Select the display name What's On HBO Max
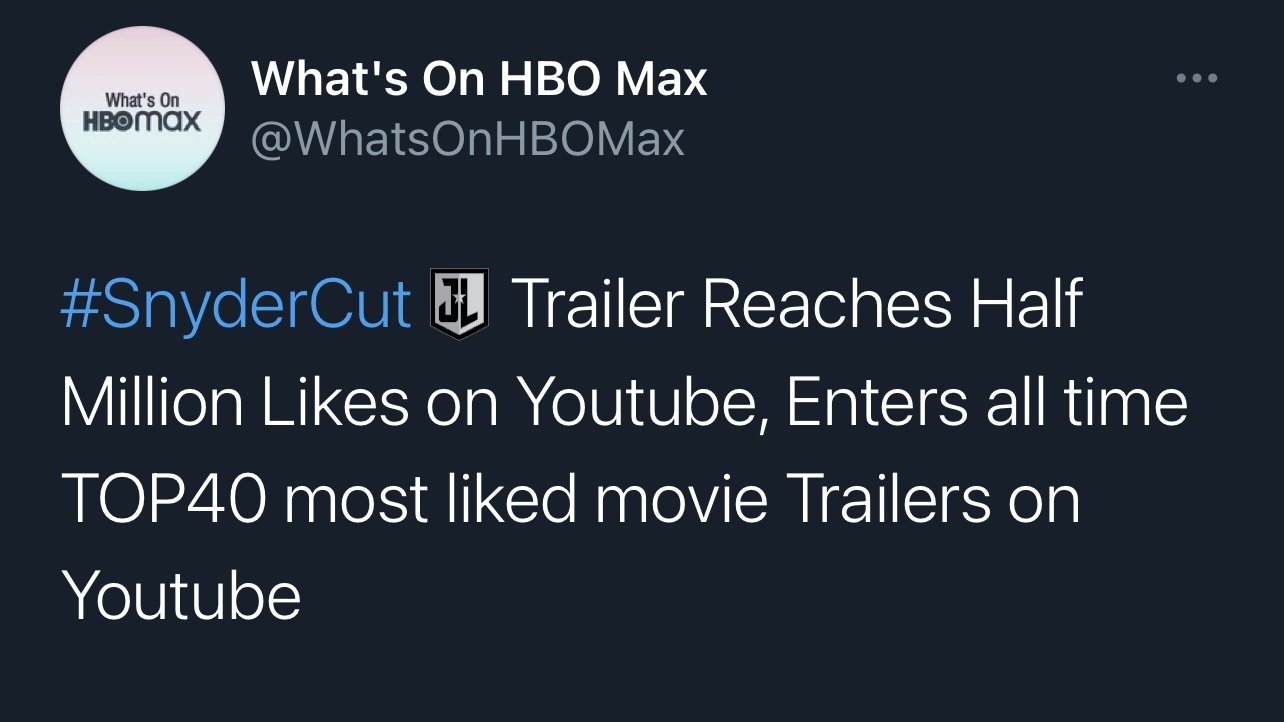Viewport: 1284px width, 722px height. 479,79
